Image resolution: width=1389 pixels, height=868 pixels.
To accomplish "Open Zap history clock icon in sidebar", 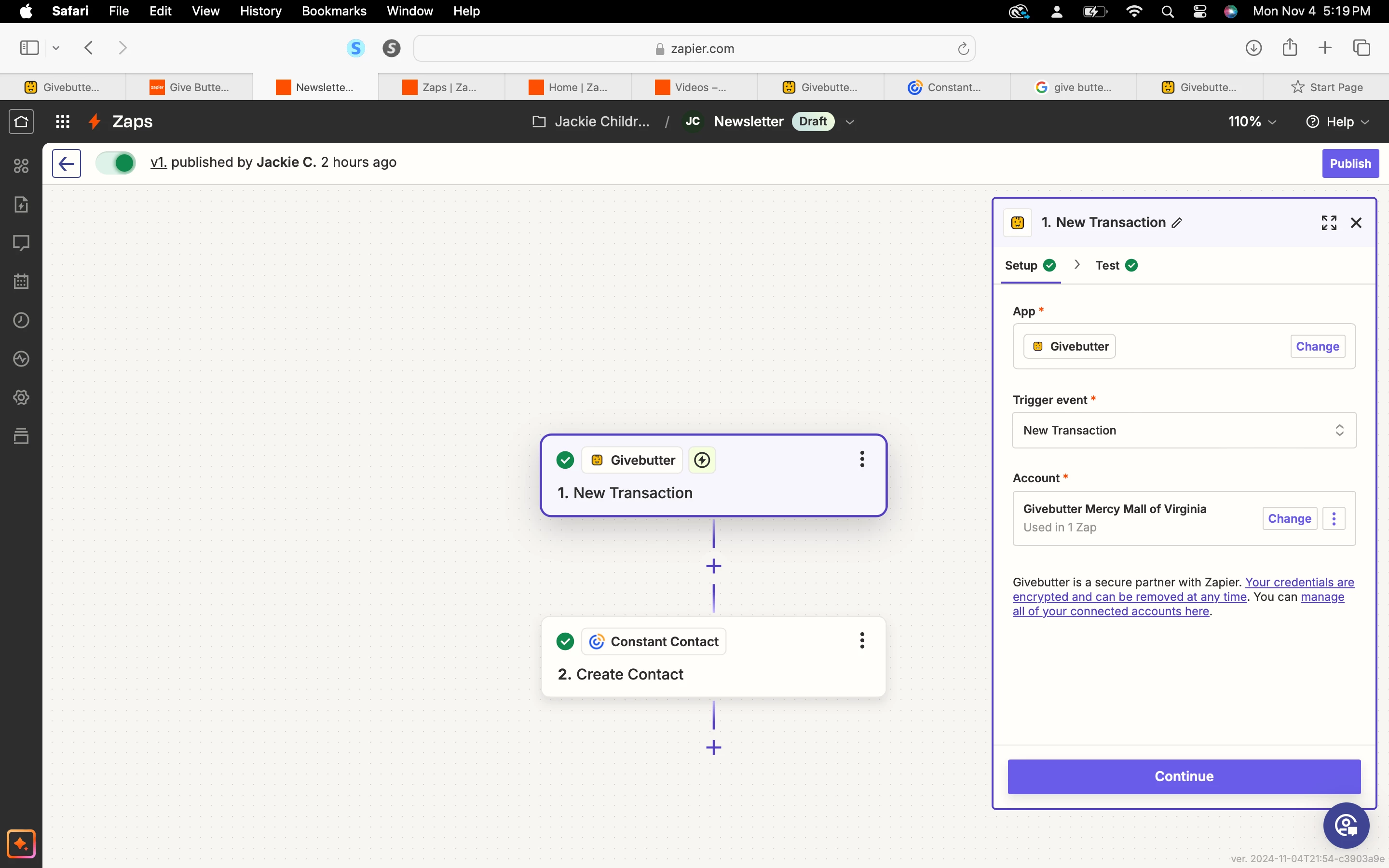I will (21, 320).
